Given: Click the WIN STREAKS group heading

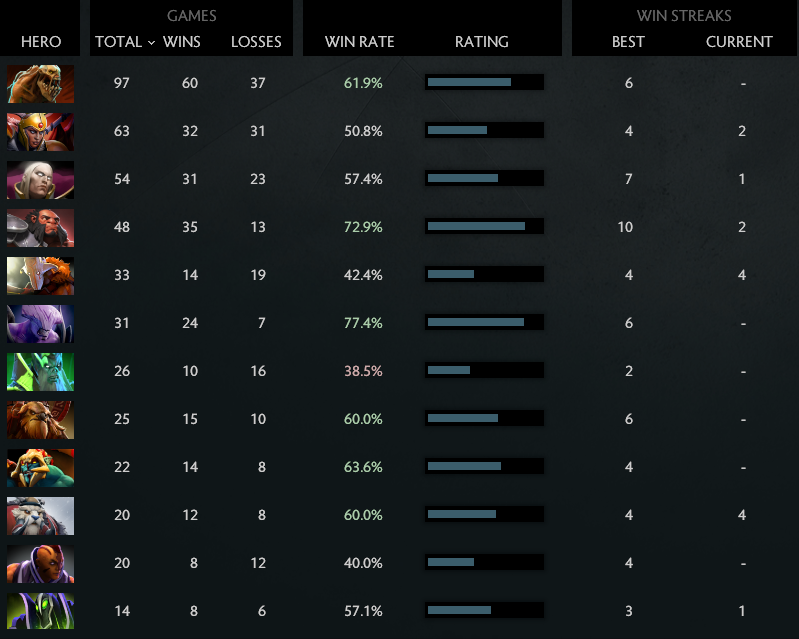Looking at the screenshot, I should click(684, 16).
